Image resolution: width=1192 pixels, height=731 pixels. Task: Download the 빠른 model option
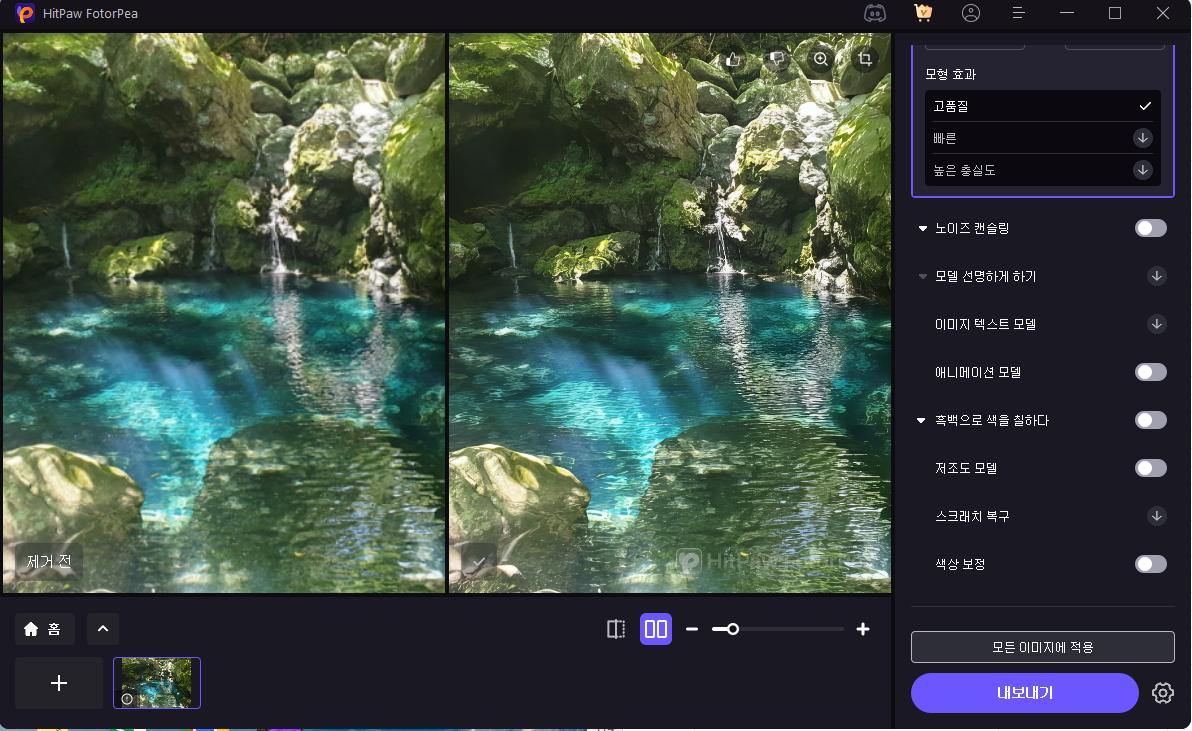[x=1142, y=138]
